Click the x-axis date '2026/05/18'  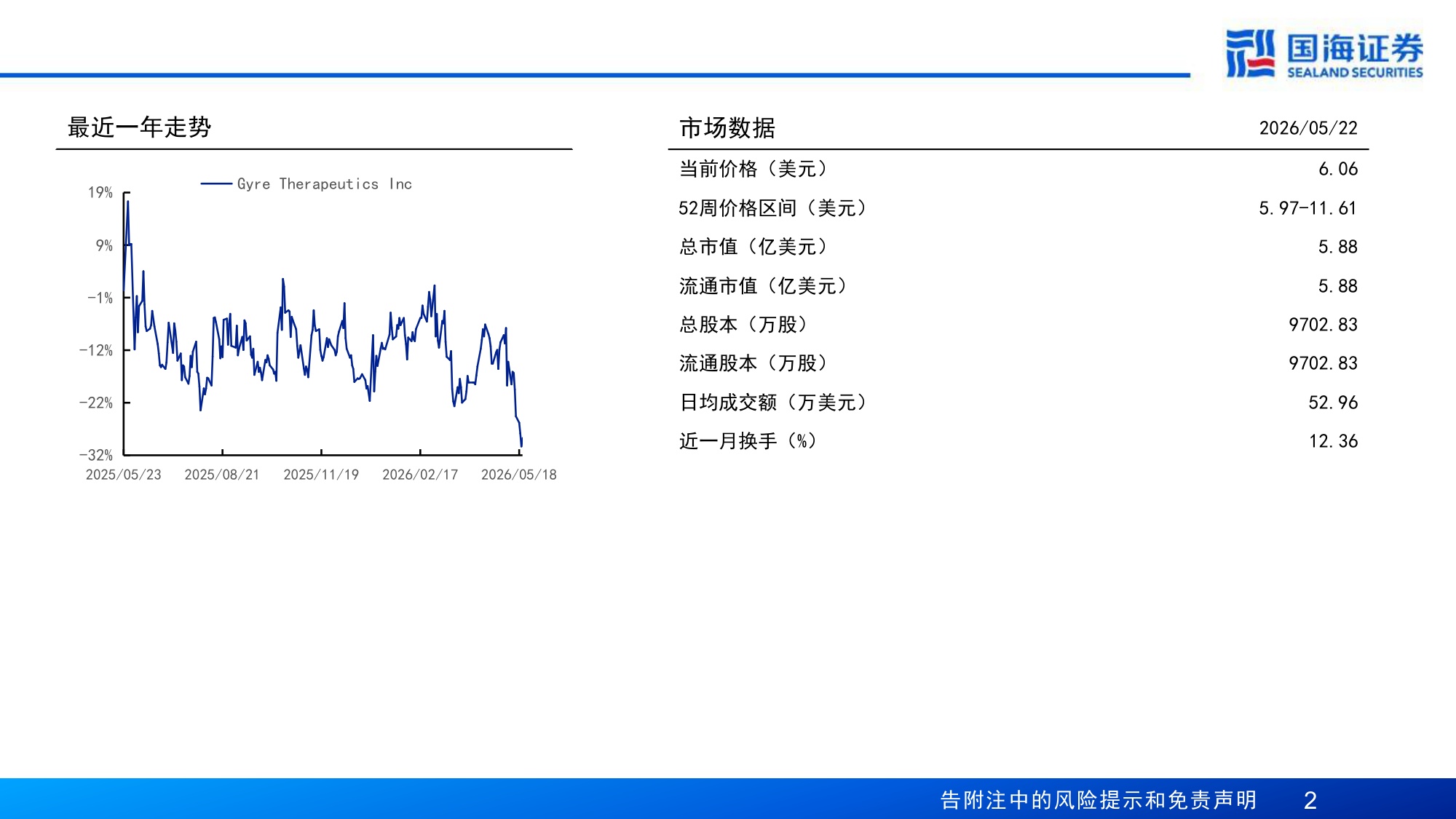[519, 475]
